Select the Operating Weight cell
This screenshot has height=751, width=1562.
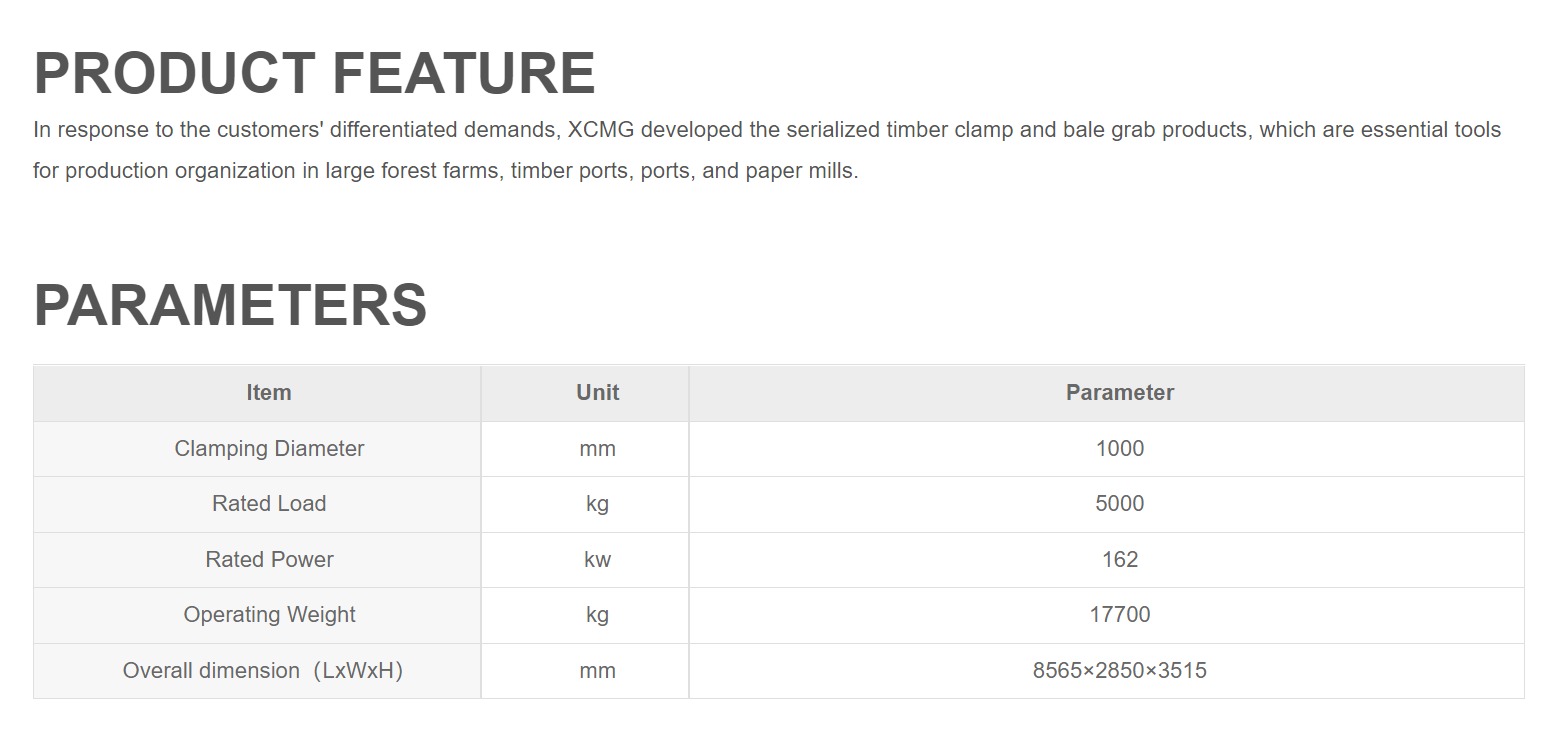269,615
